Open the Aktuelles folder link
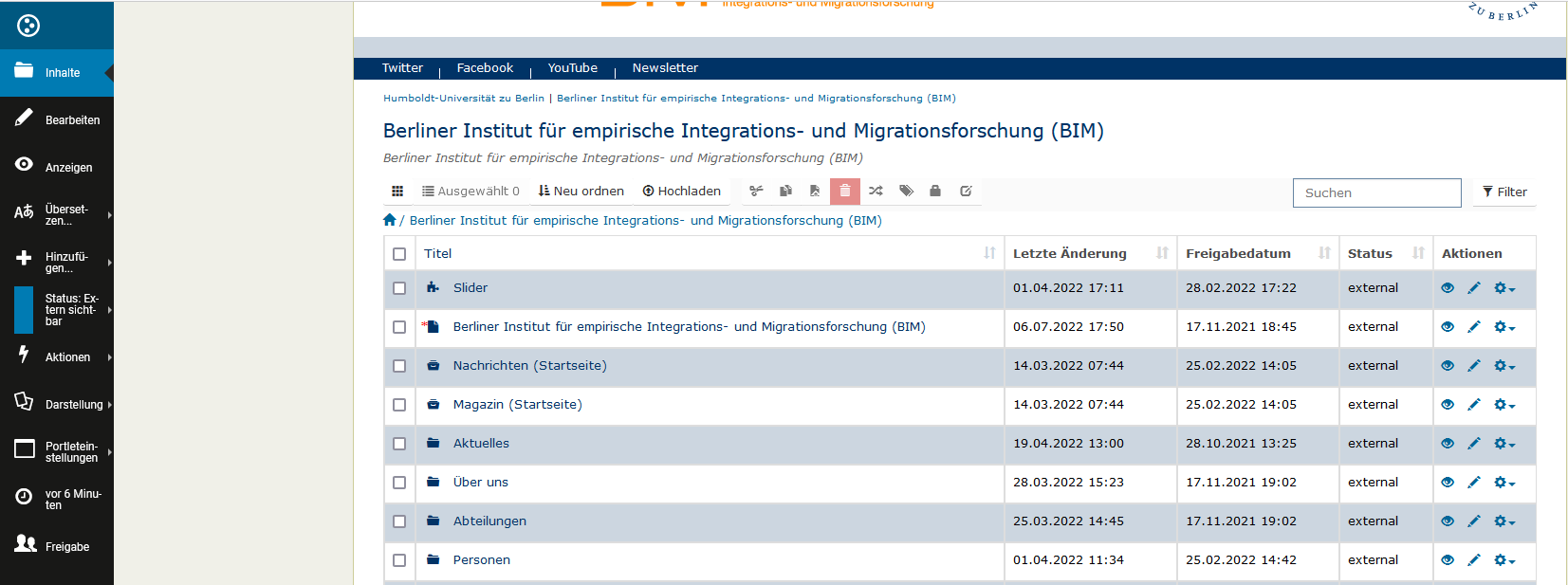The height and width of the screenshot is (585, 1568). point(481,444)
